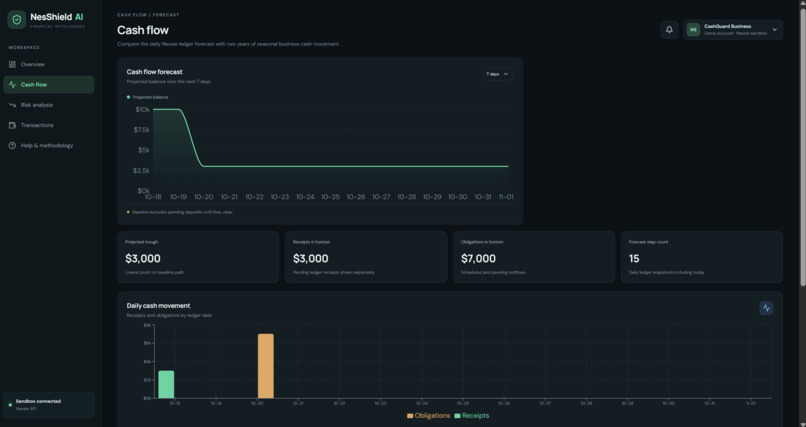806x427 pixels.
Task: Click the Receipts in horizon $3,000 value
Action: coord(310,258)
